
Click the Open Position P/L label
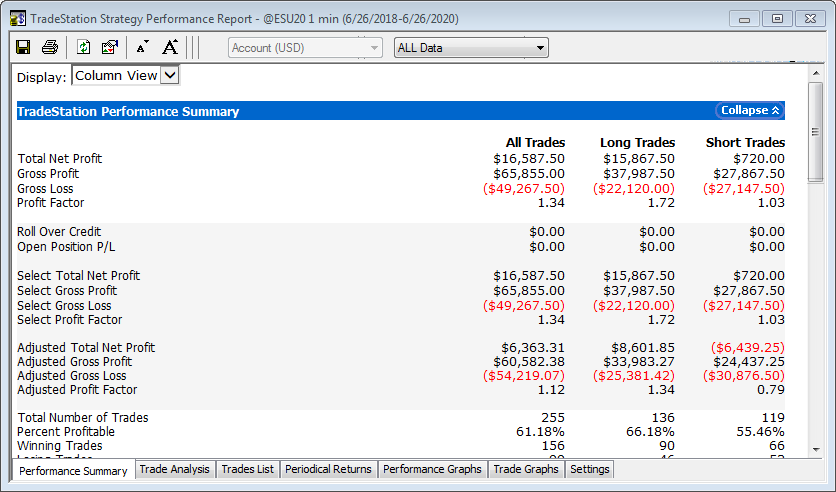(66, 247)
